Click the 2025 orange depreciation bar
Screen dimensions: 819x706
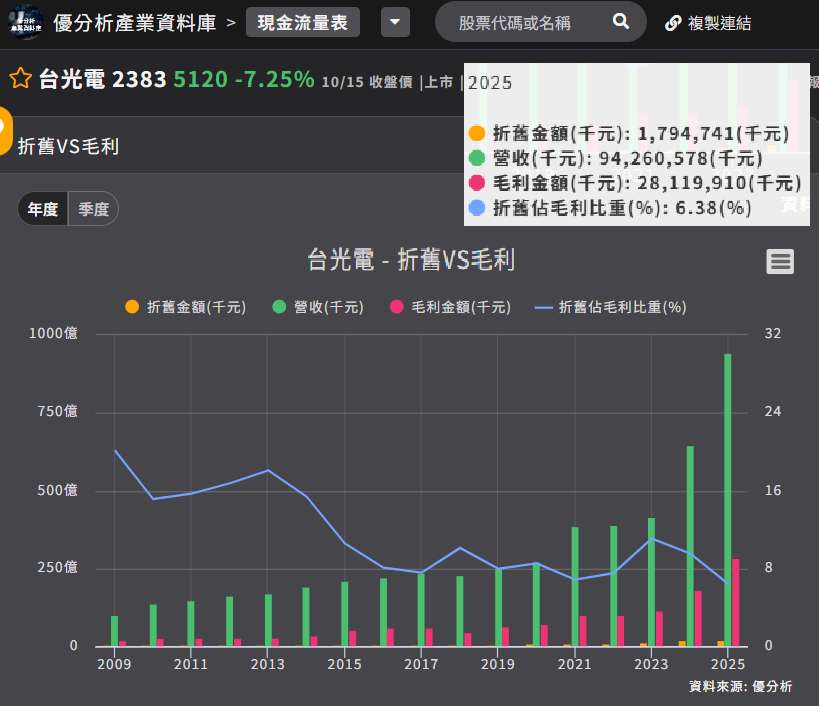tap(720, 643)
